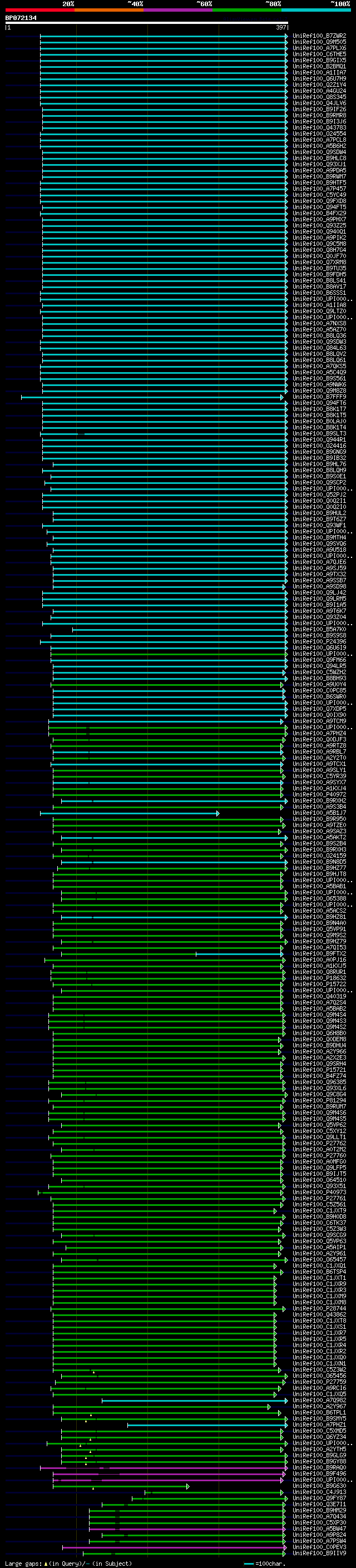Click the purple ~60% identity legend segment
Screen dimensions: 356x1568
(x=177, y=10)
